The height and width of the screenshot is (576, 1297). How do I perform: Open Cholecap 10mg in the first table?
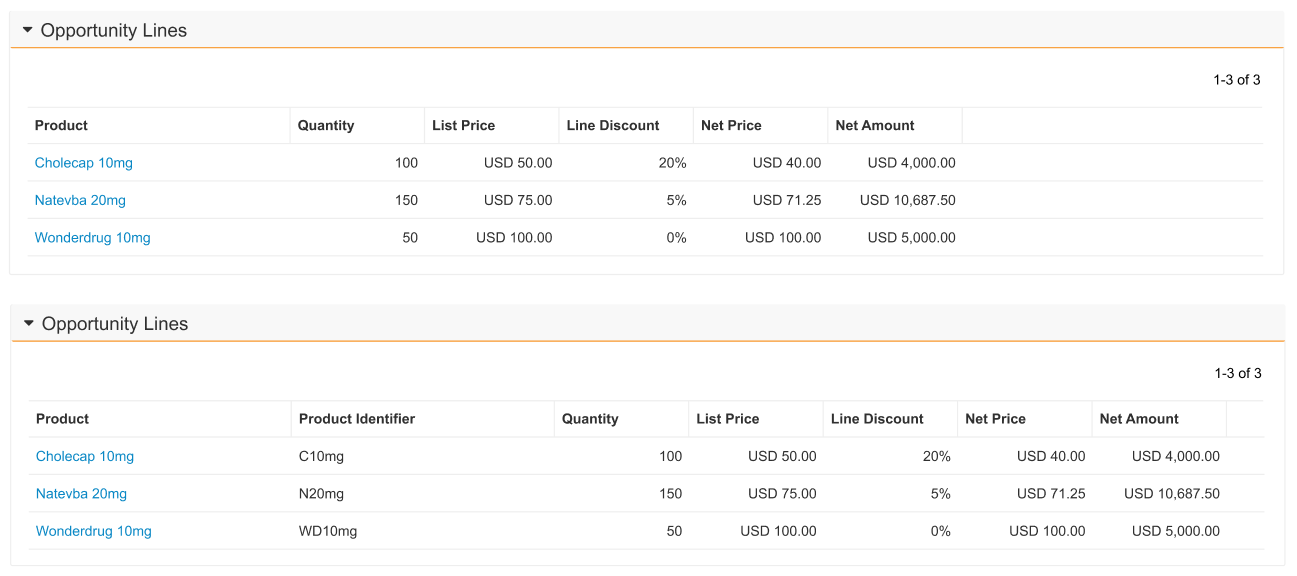click(x=83, y=163)
